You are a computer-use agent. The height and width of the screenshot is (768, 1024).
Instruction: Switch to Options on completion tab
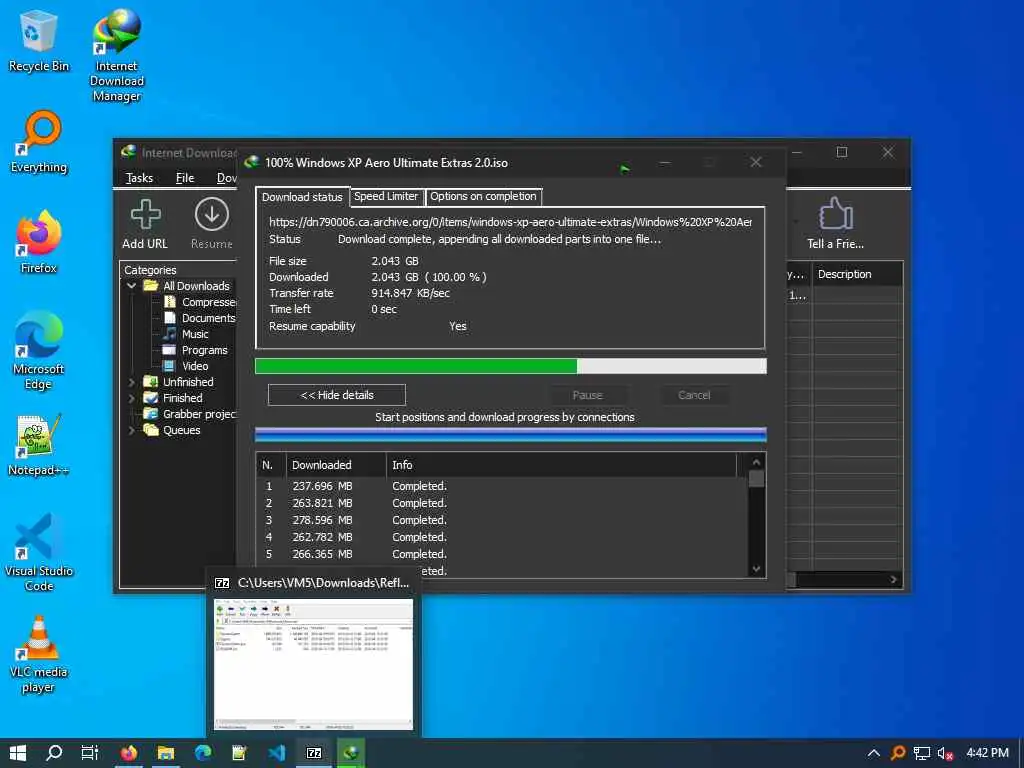coord(483,196)
